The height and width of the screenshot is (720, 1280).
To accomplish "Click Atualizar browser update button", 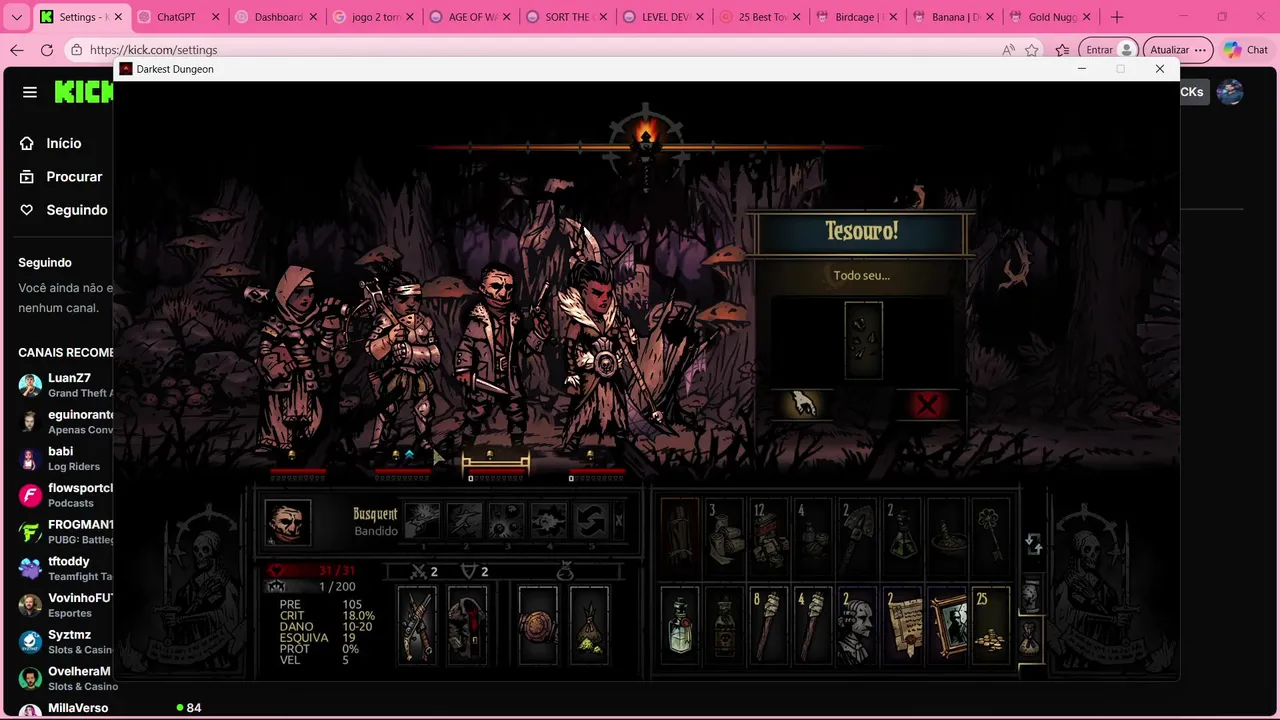I will pos(1177,50).
